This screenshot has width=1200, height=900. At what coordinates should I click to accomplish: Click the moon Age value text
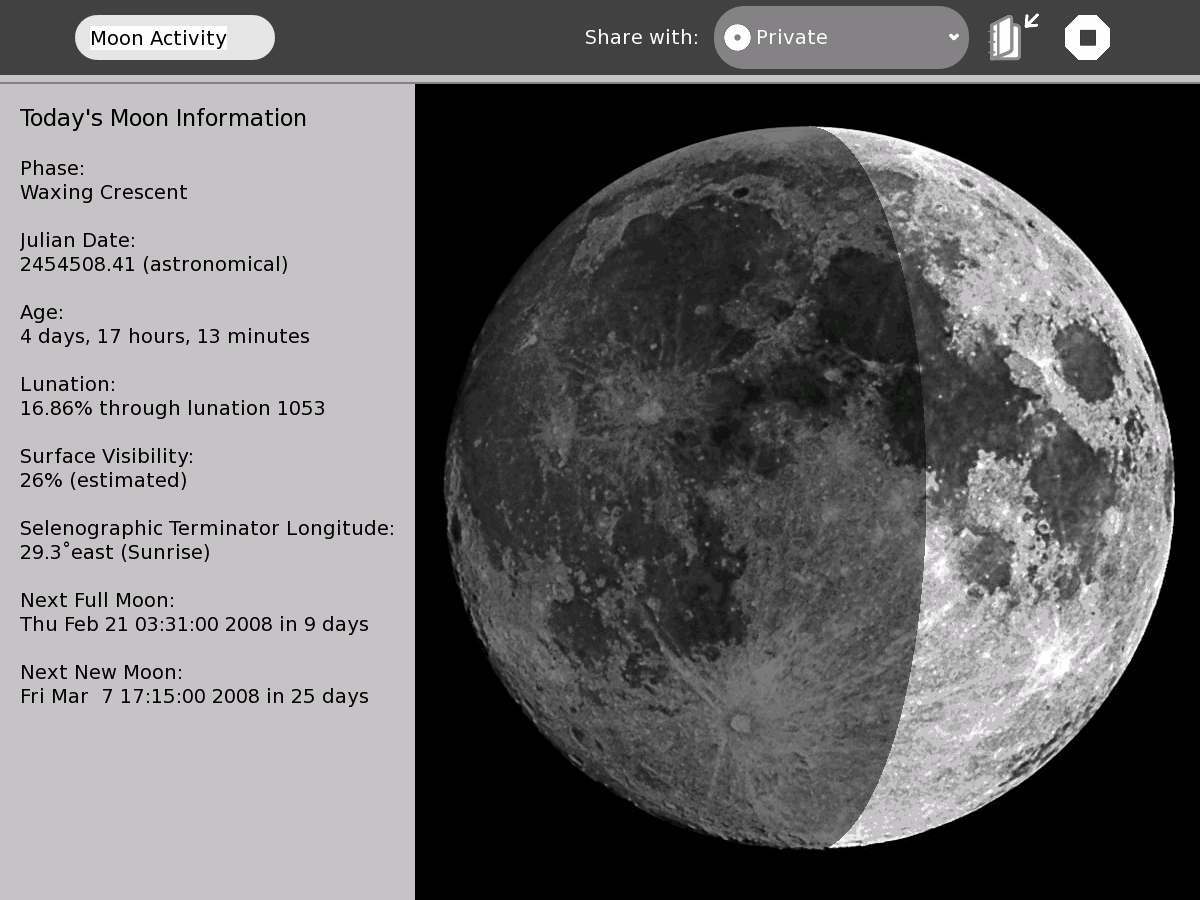coord(165,336)
